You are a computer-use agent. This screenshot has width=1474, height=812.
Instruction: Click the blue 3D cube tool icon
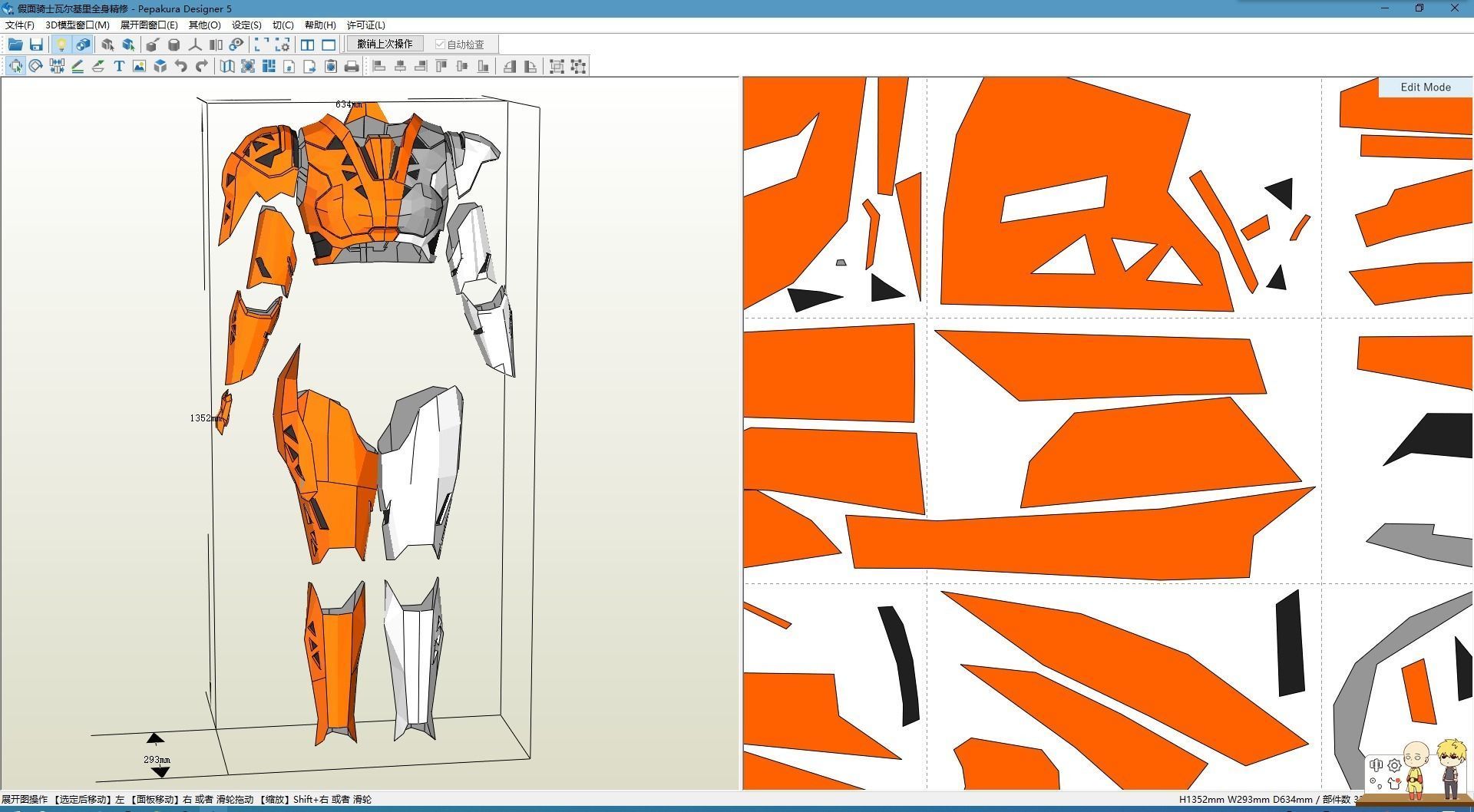click(x=160, y=66)
